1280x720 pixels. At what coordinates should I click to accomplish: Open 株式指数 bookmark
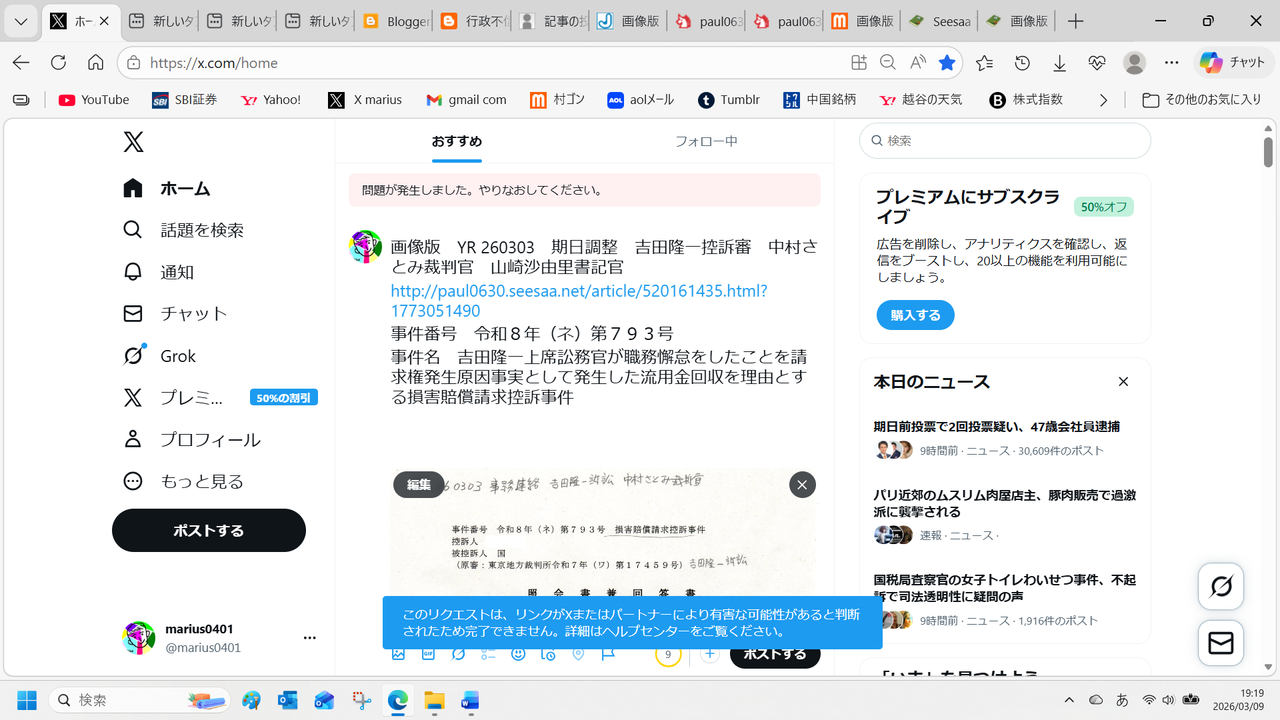click(1026, 100)
